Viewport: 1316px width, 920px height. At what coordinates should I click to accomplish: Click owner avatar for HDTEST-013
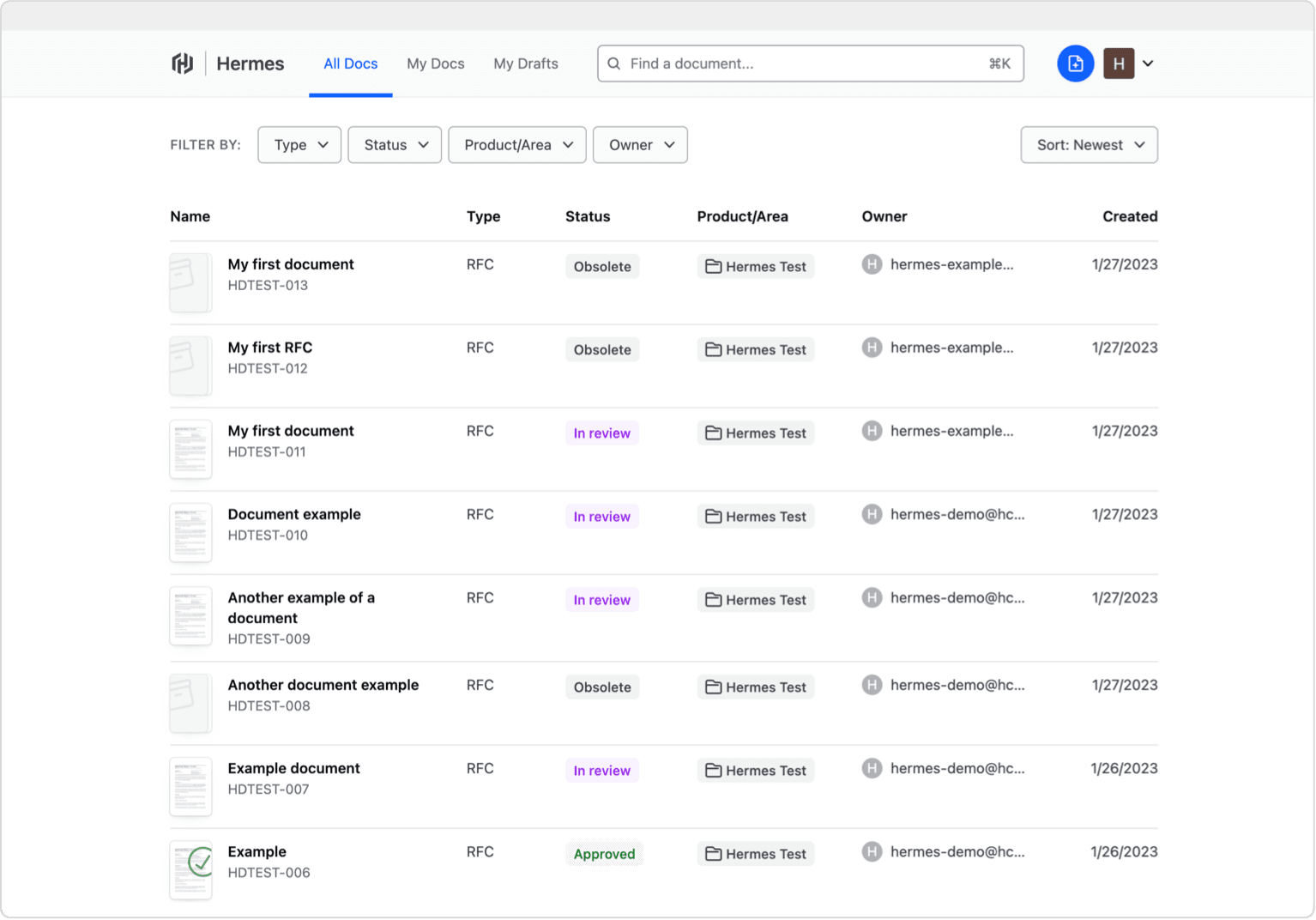click(872, 264)
